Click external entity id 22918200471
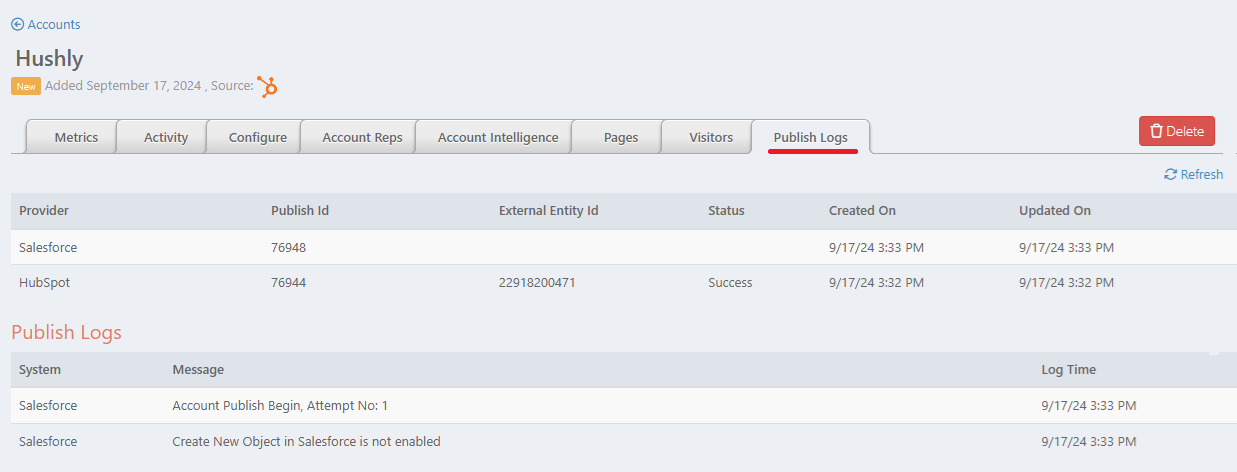 click(537, 283)
